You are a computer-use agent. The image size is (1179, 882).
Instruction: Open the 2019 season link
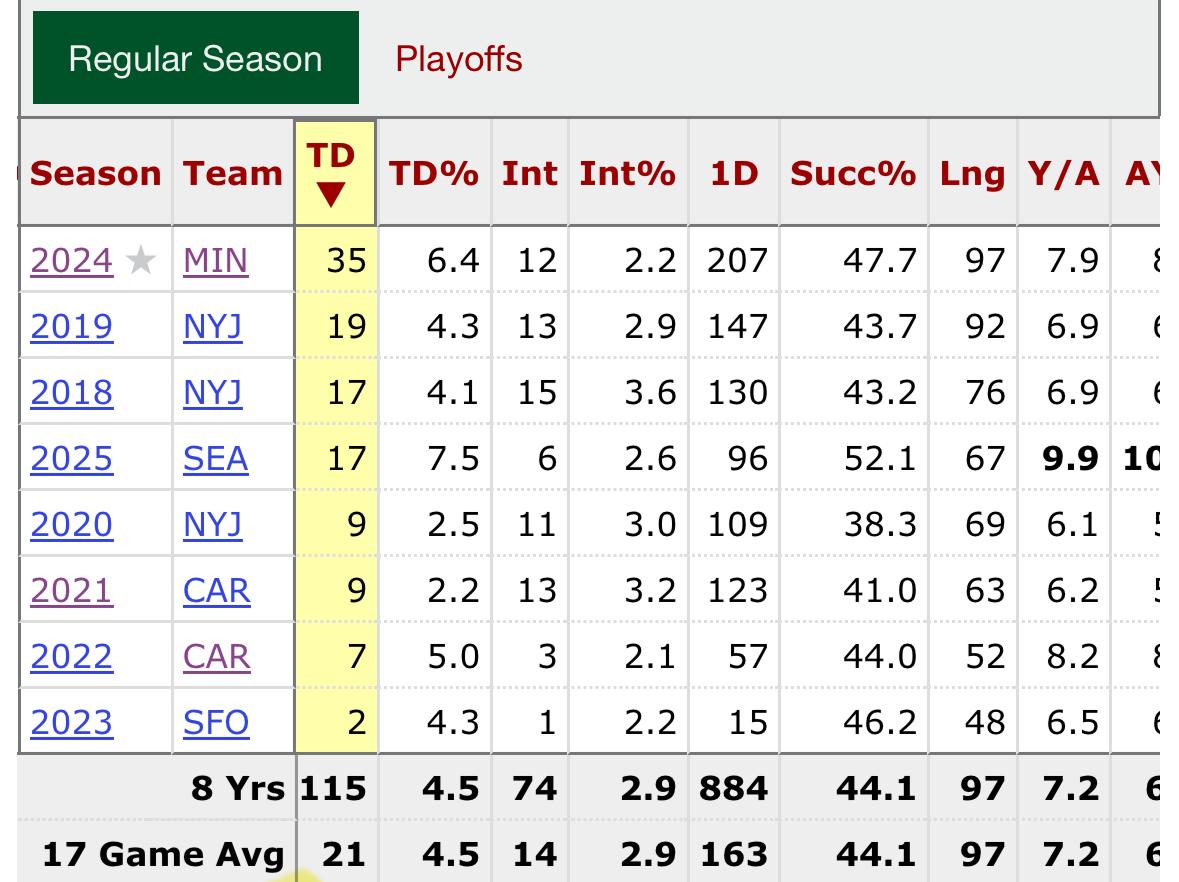(72, 327)
